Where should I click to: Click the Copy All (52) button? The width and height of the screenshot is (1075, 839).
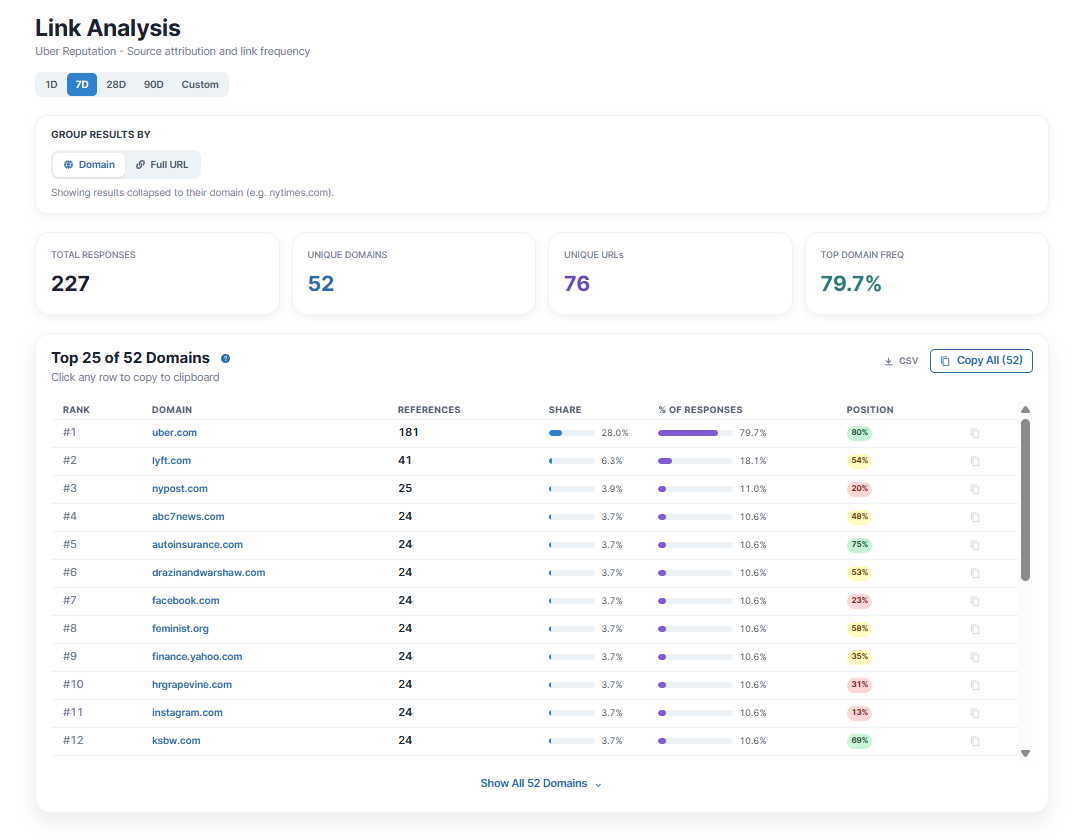[981, 361]
